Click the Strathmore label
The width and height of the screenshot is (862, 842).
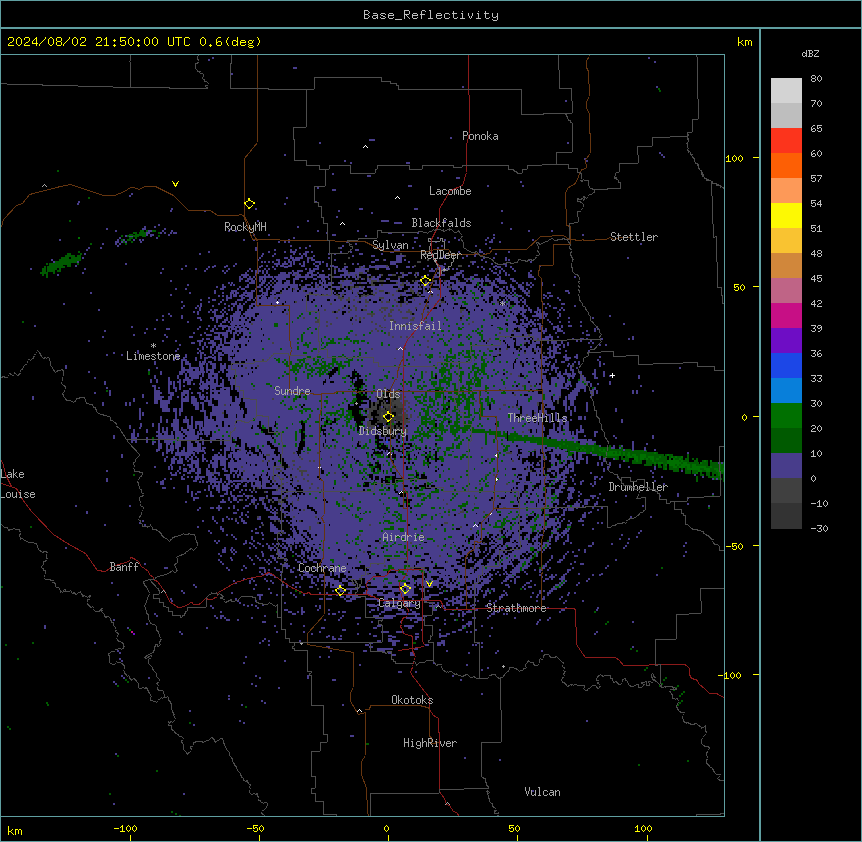[516, 608]
